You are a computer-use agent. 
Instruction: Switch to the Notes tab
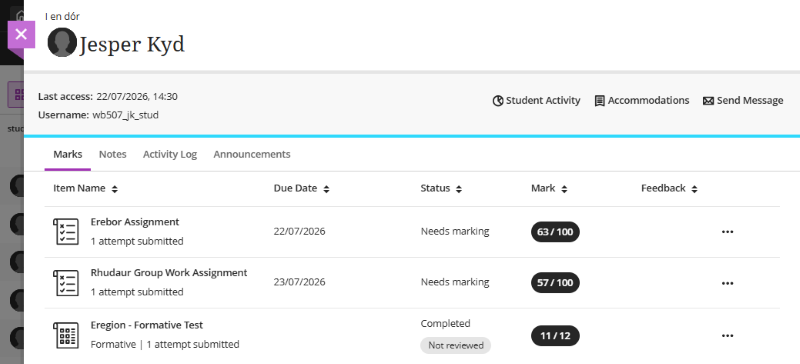click(x=113, y=154)
